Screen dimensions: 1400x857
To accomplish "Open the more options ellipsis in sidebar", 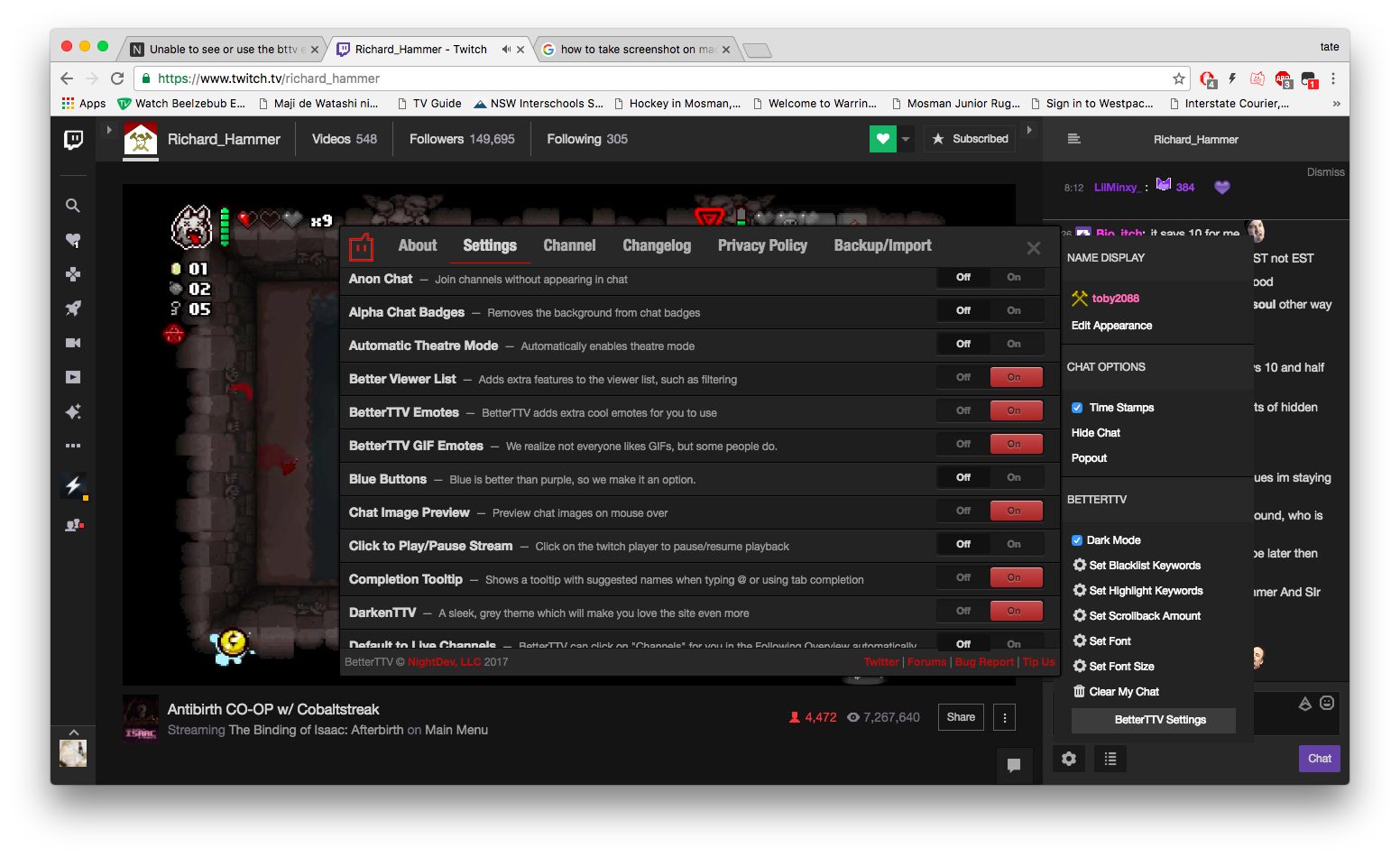I will [73, 446].
